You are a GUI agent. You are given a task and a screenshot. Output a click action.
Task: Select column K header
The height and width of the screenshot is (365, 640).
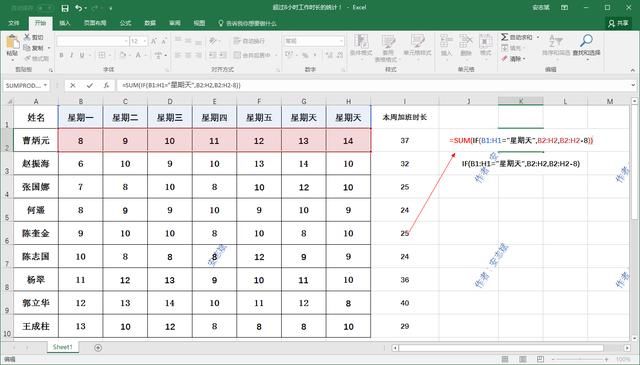[x=521, y=101]
